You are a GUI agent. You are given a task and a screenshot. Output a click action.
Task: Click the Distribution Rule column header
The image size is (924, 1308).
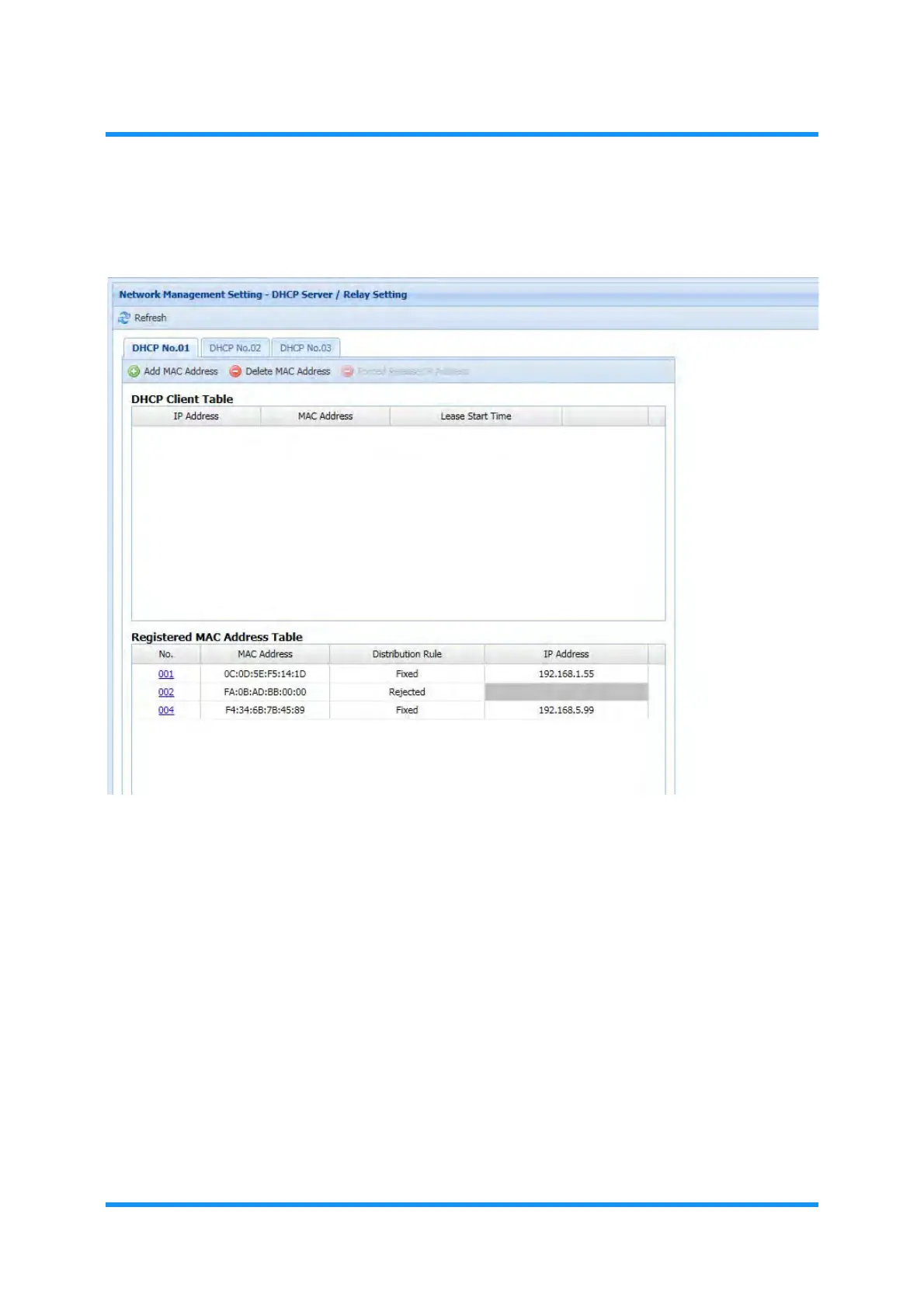[x=407, y=654]
